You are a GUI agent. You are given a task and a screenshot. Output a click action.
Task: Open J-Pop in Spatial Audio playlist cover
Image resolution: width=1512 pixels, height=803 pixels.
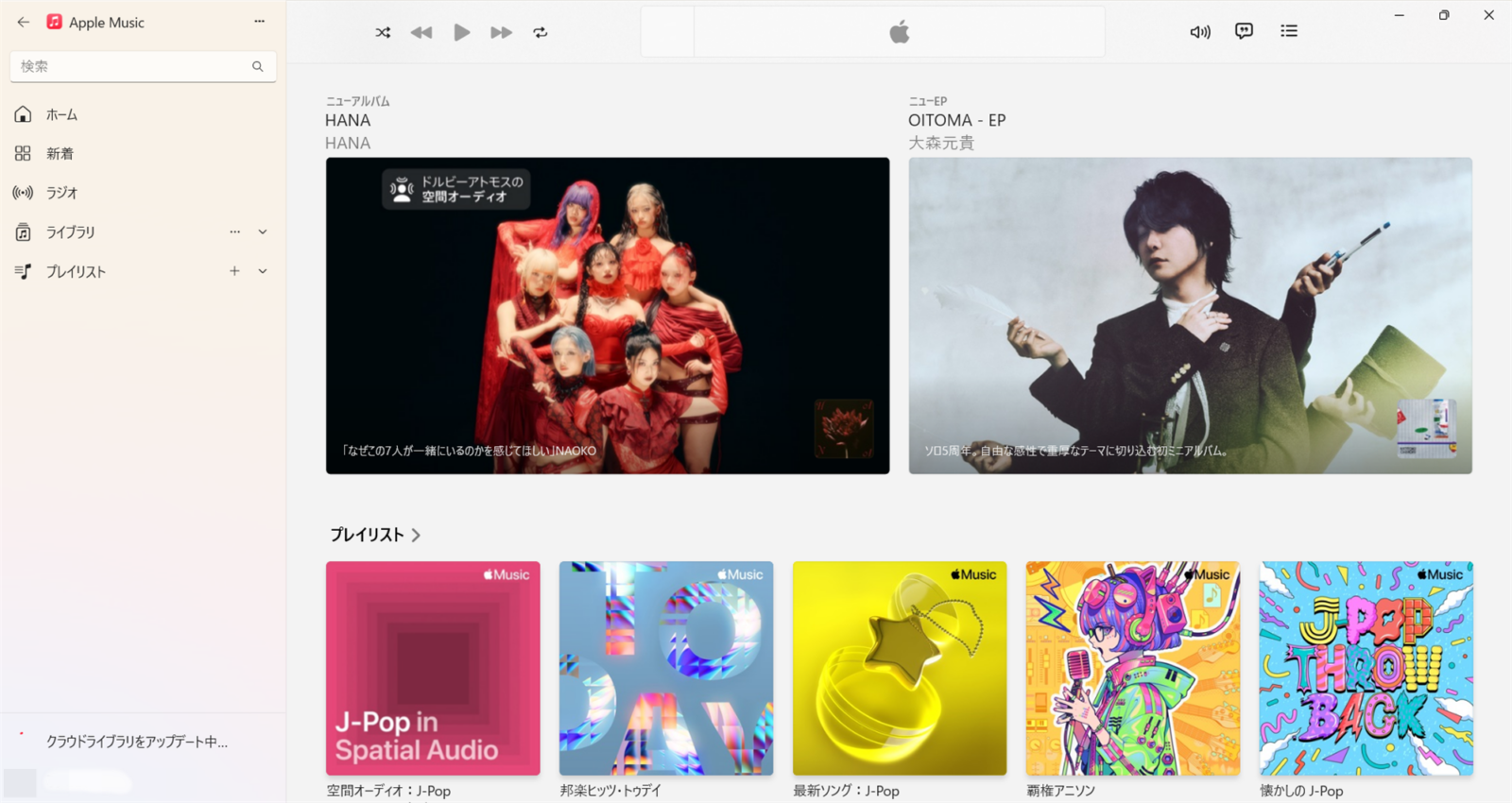(x=433, y=669)
